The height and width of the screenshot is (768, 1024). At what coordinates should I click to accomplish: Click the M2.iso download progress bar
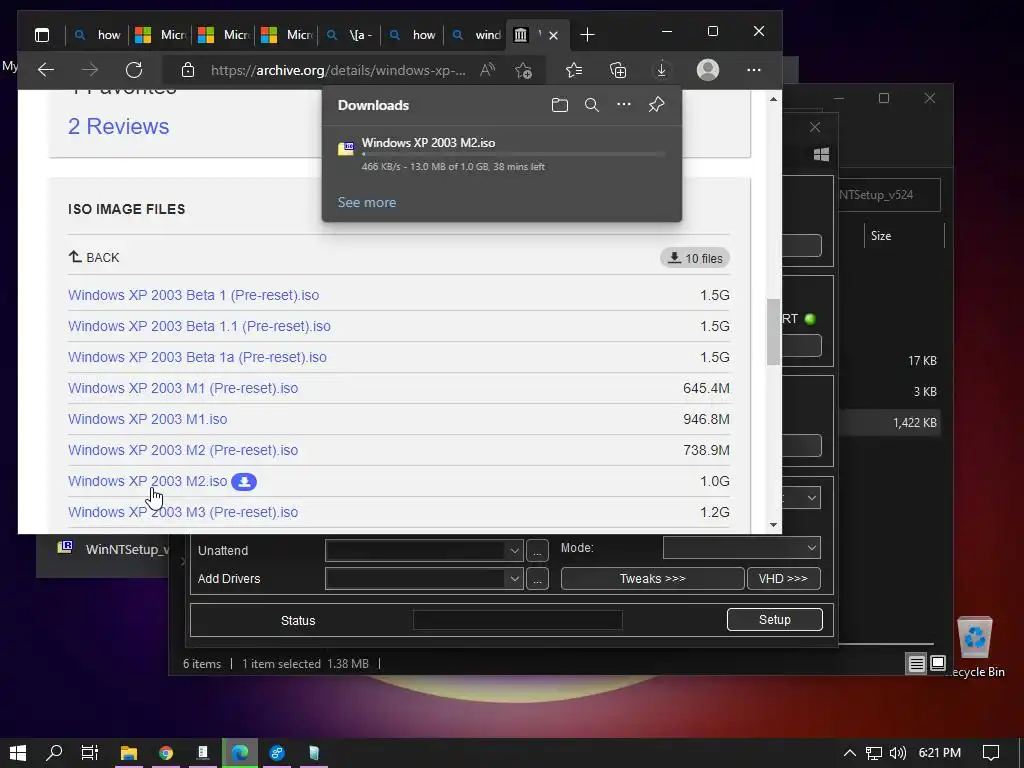[513, 155]
